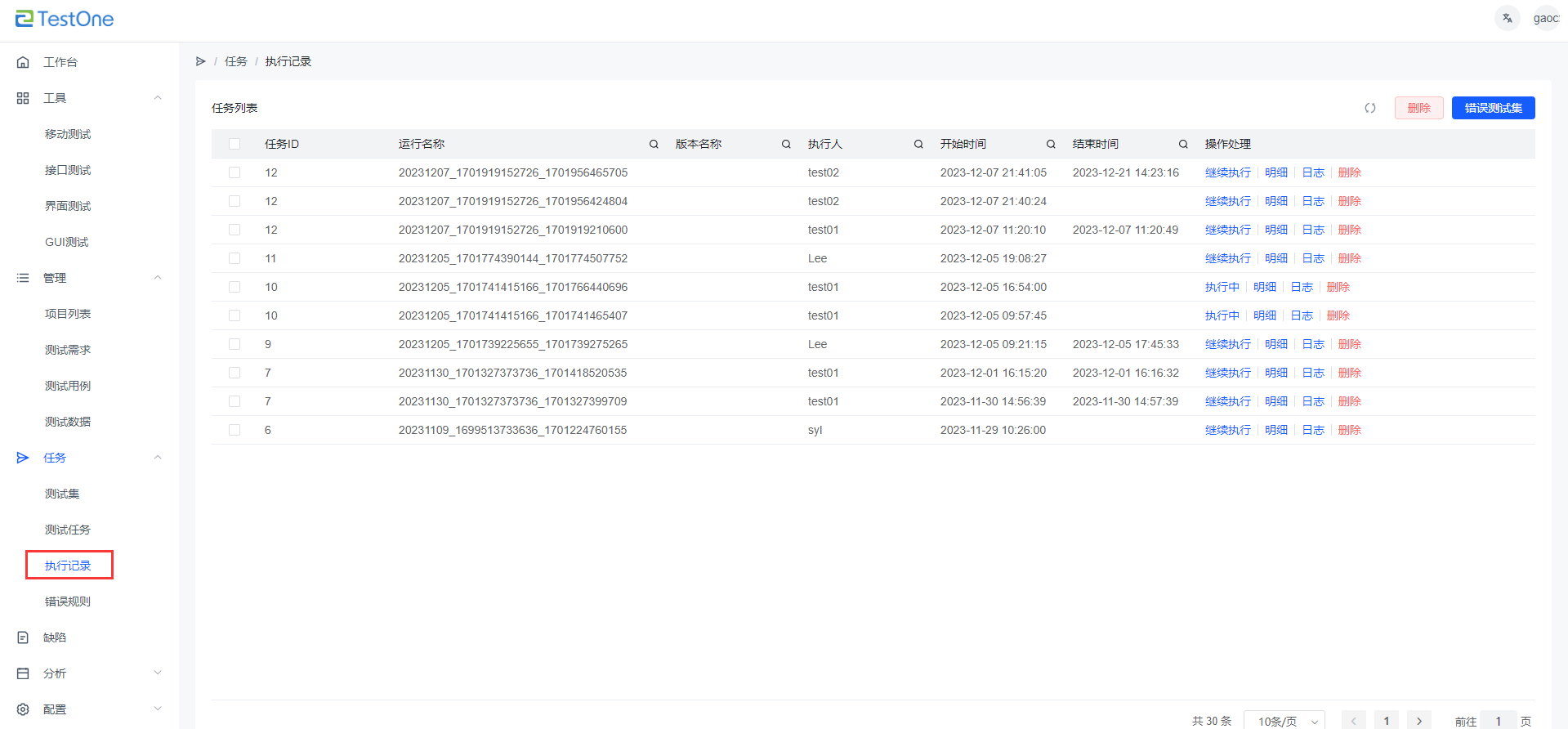Screen dimensions: 1568x729
Task: Check the row for task ID 11
Action: (x=235, y=258)
